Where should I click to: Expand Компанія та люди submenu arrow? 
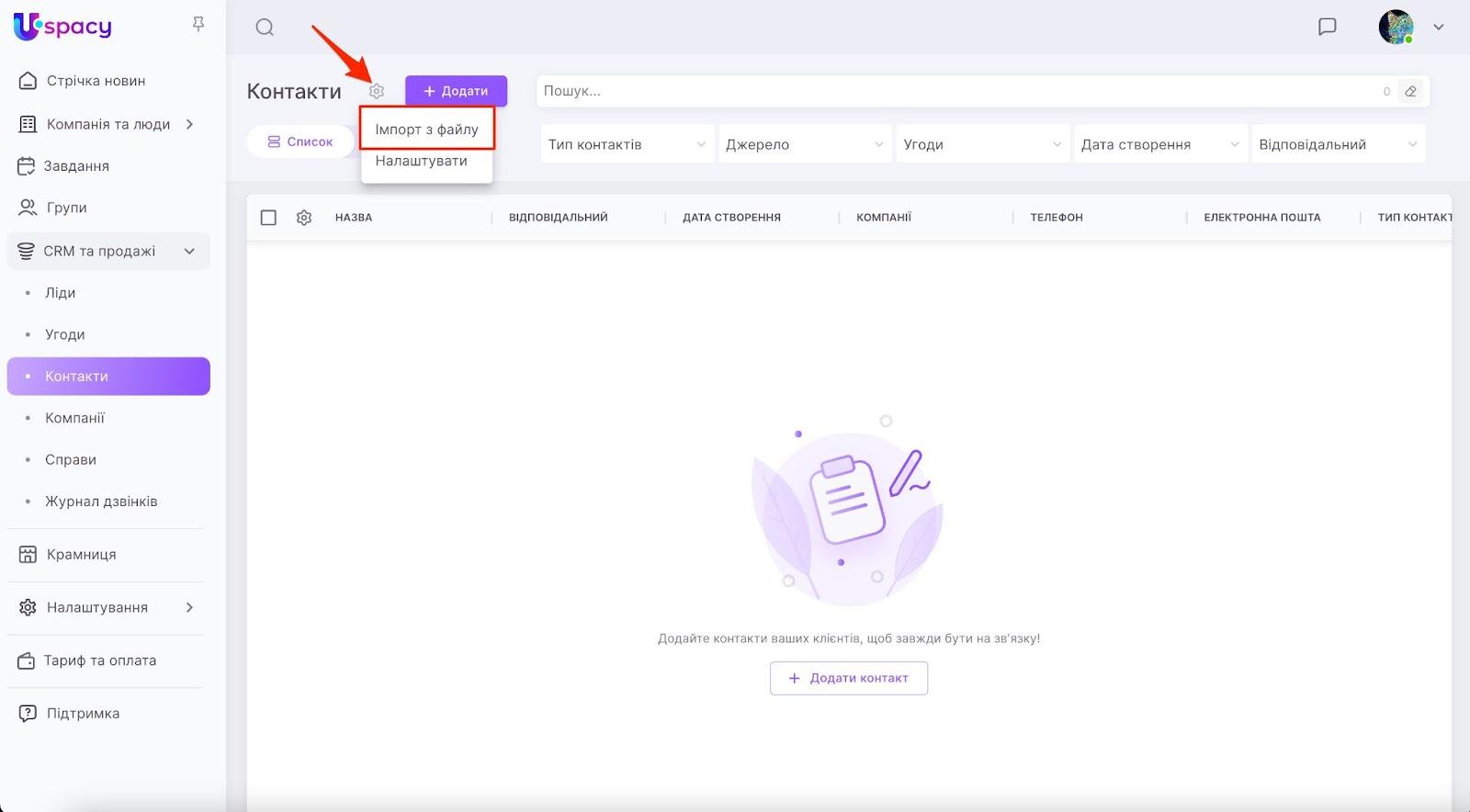click(x=189, y=124)
